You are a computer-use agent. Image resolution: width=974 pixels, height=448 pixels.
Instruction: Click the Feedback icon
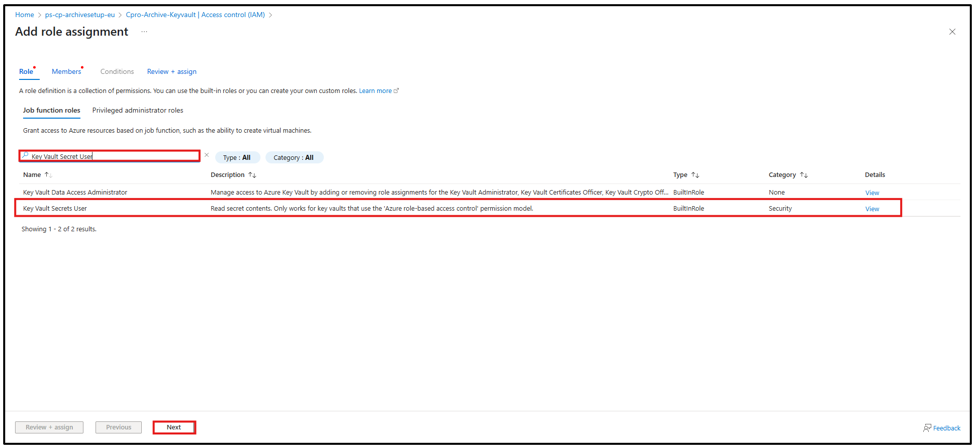coord(927,428)
